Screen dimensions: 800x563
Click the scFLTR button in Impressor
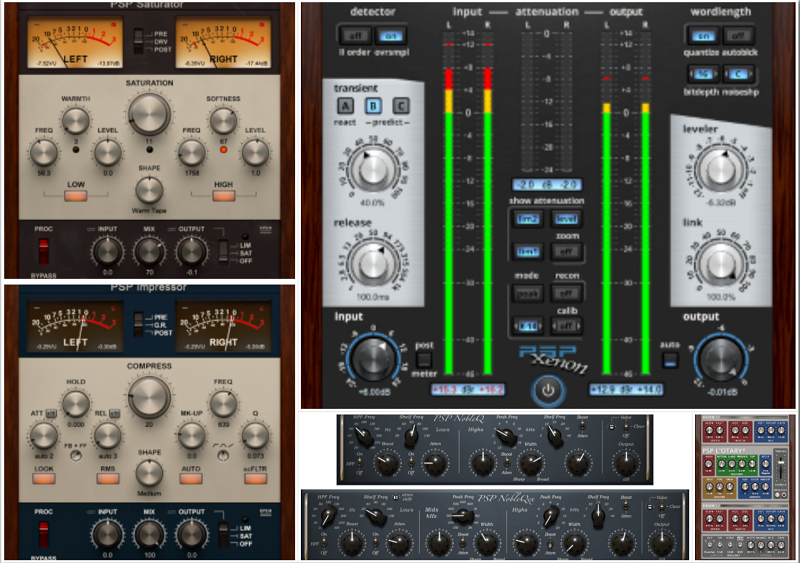click(256, 479)
